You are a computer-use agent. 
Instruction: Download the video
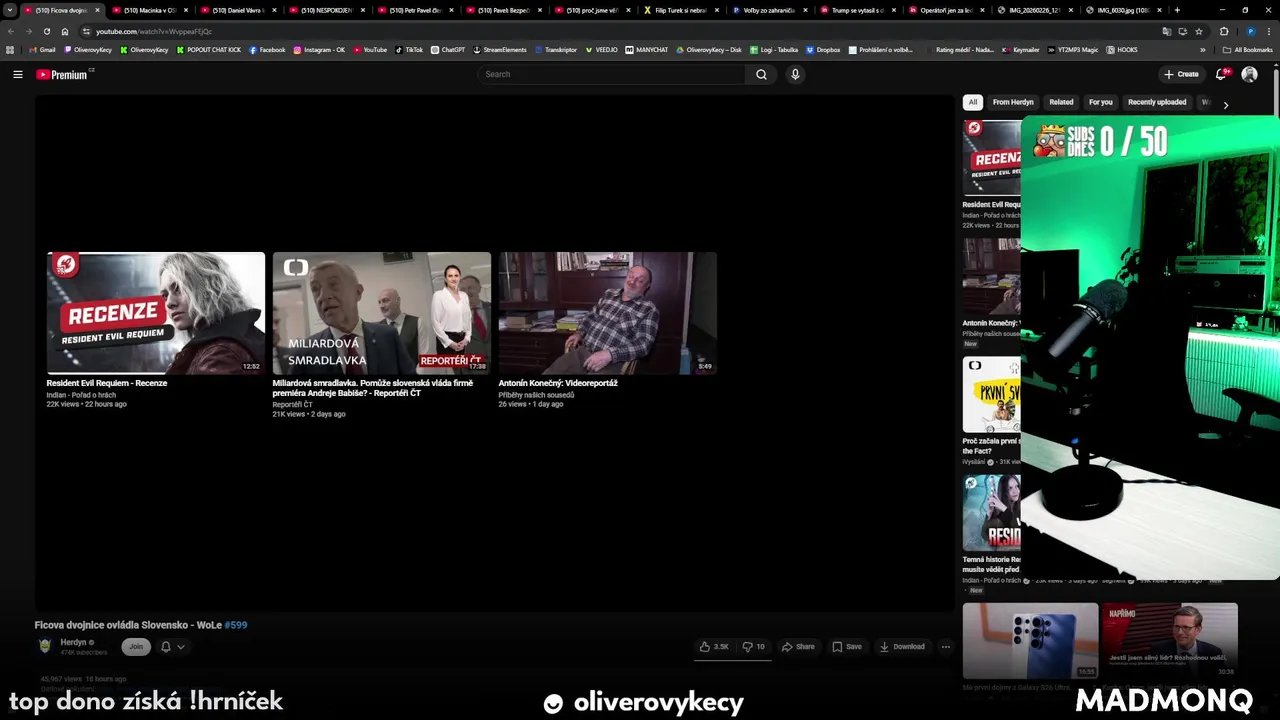point(902,647)
